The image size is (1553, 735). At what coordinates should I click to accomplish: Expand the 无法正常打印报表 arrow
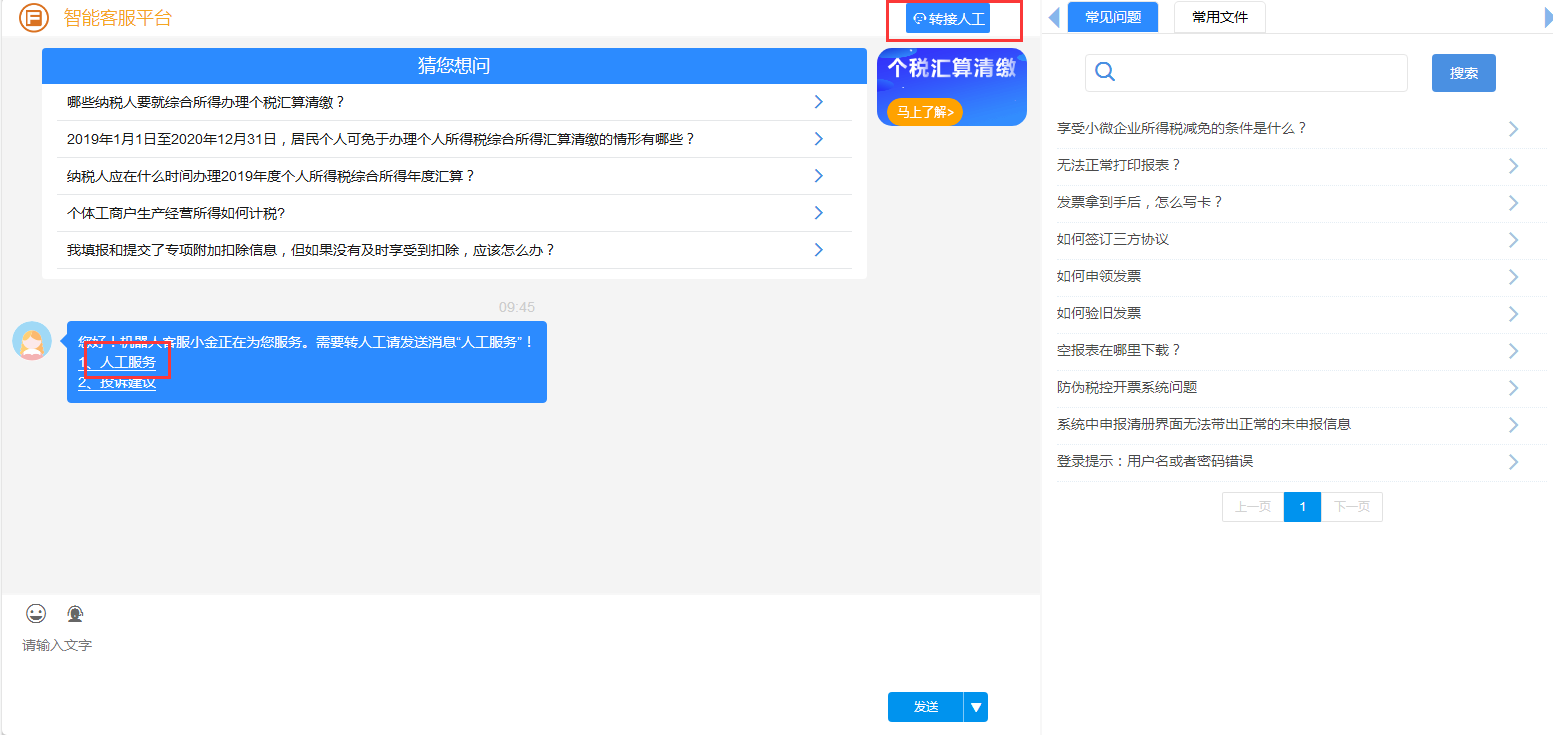(1513, 166)
